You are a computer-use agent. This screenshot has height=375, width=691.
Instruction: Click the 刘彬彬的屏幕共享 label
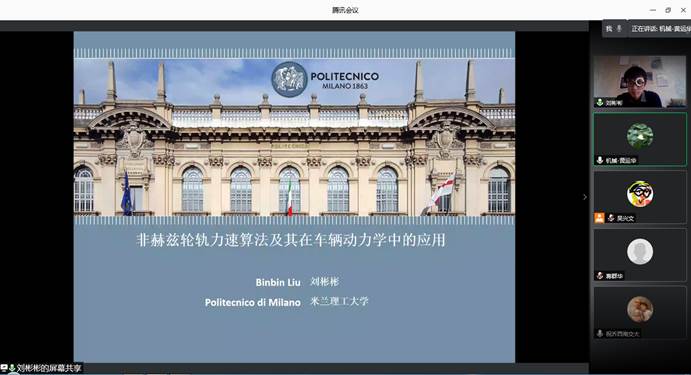click(49, 368)
